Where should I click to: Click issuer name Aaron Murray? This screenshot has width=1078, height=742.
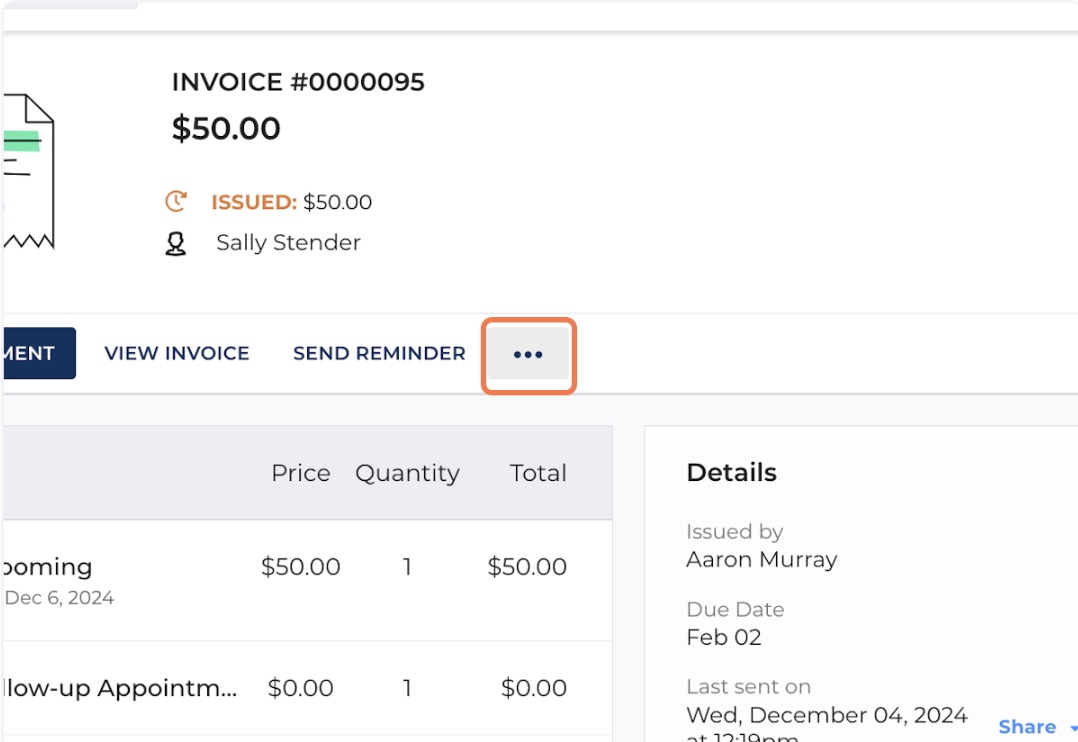click(x=761, y=559)
